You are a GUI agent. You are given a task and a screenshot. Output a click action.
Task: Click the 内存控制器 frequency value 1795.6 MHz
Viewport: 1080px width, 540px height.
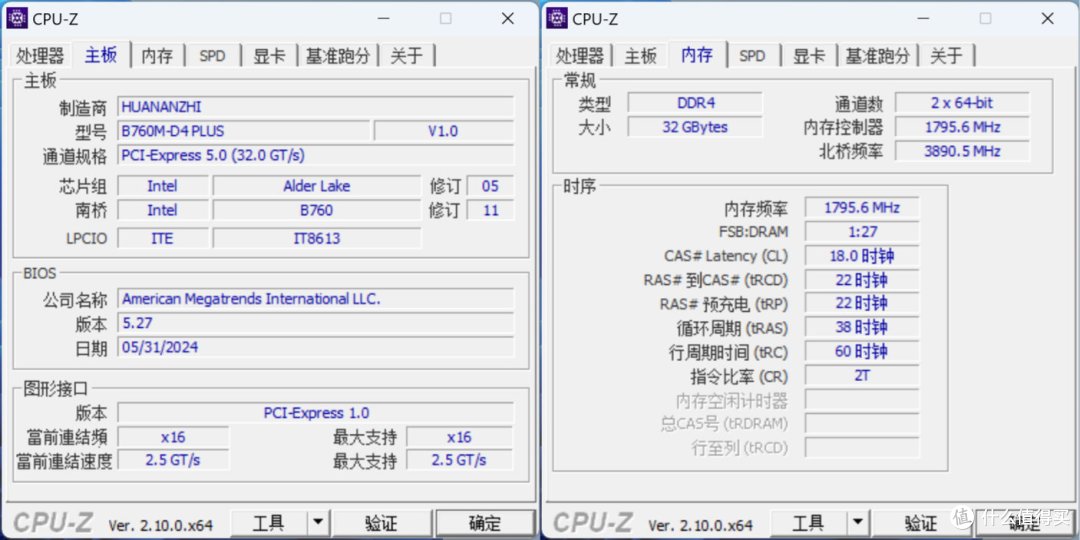point(962,127)
